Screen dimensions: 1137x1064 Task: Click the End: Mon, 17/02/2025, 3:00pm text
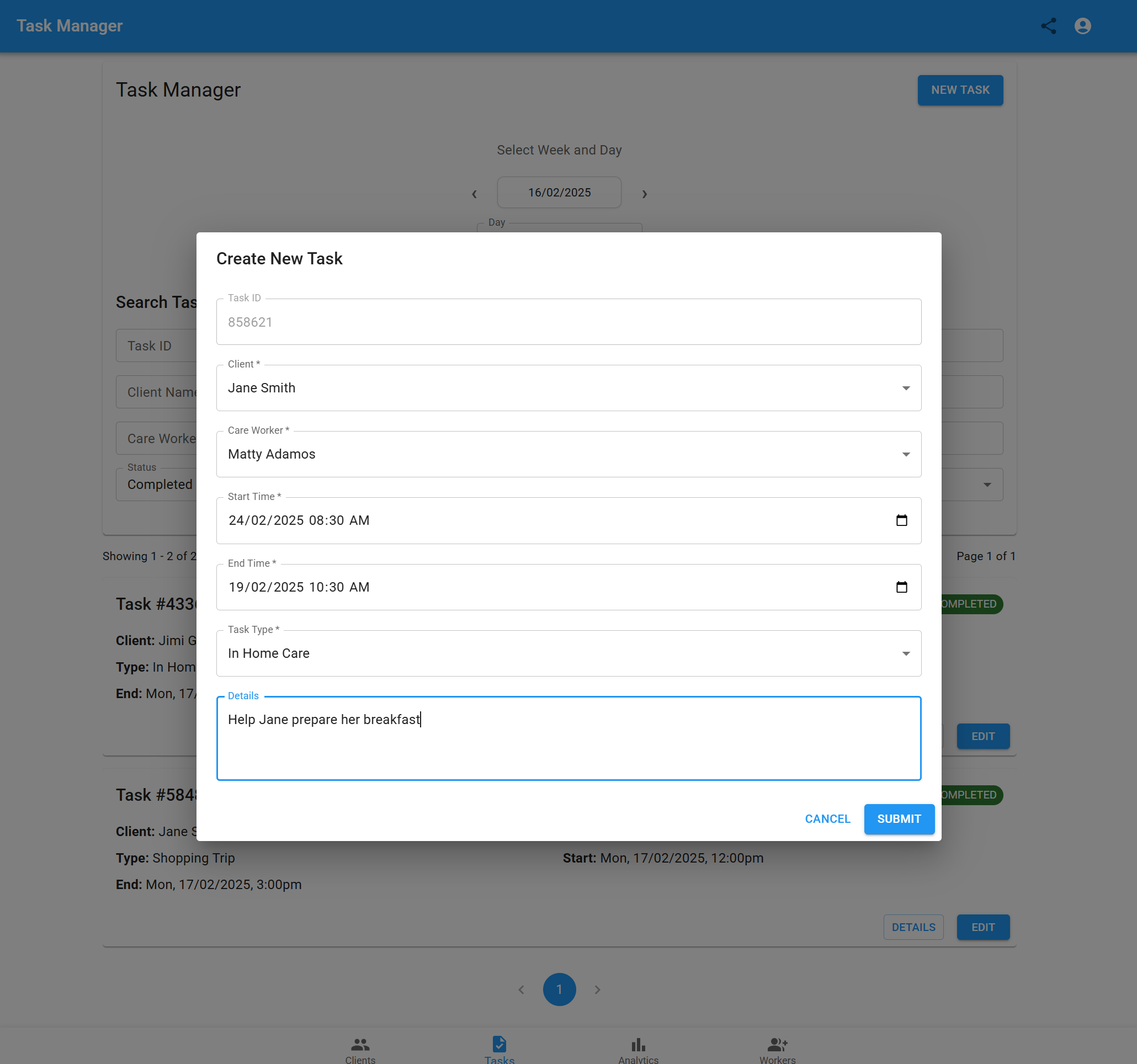[209, 885]
